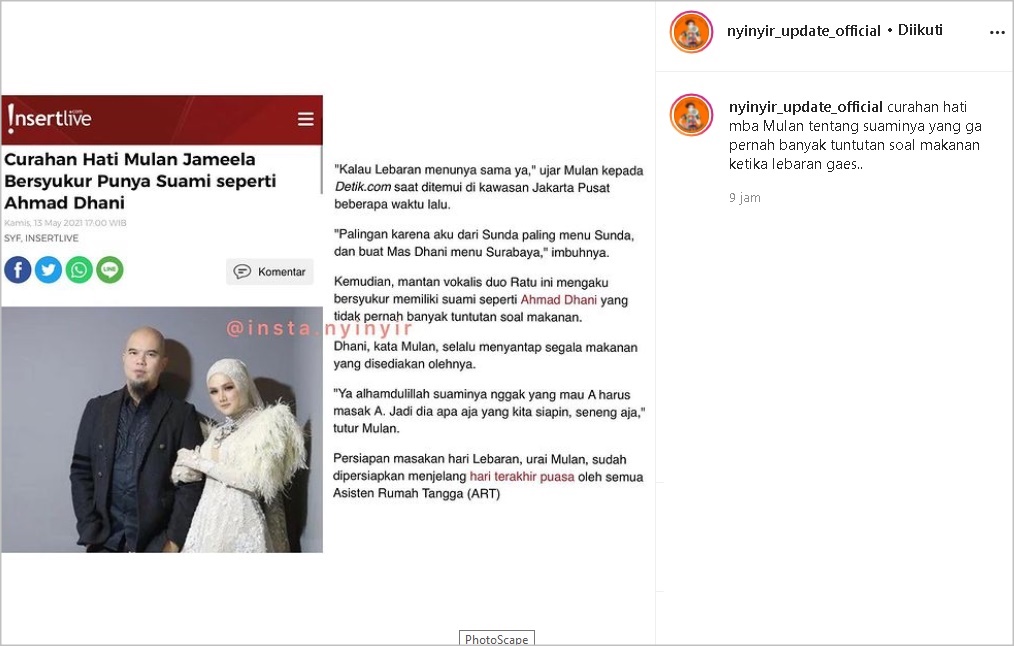This screenshot has height=646, width=1014.
Task: Open the 9 jam timestamp
Action: click(x=744, y=198)
